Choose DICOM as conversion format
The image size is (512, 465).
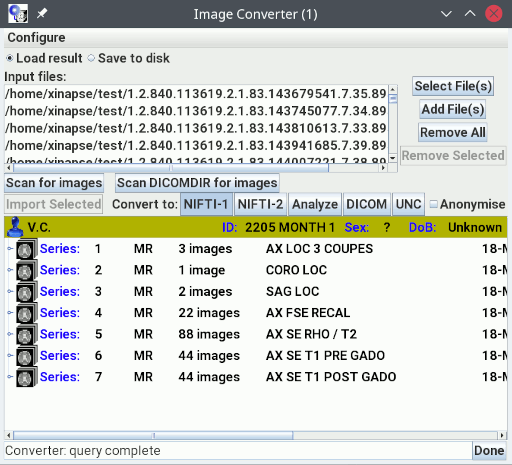(x=366, y=204)
